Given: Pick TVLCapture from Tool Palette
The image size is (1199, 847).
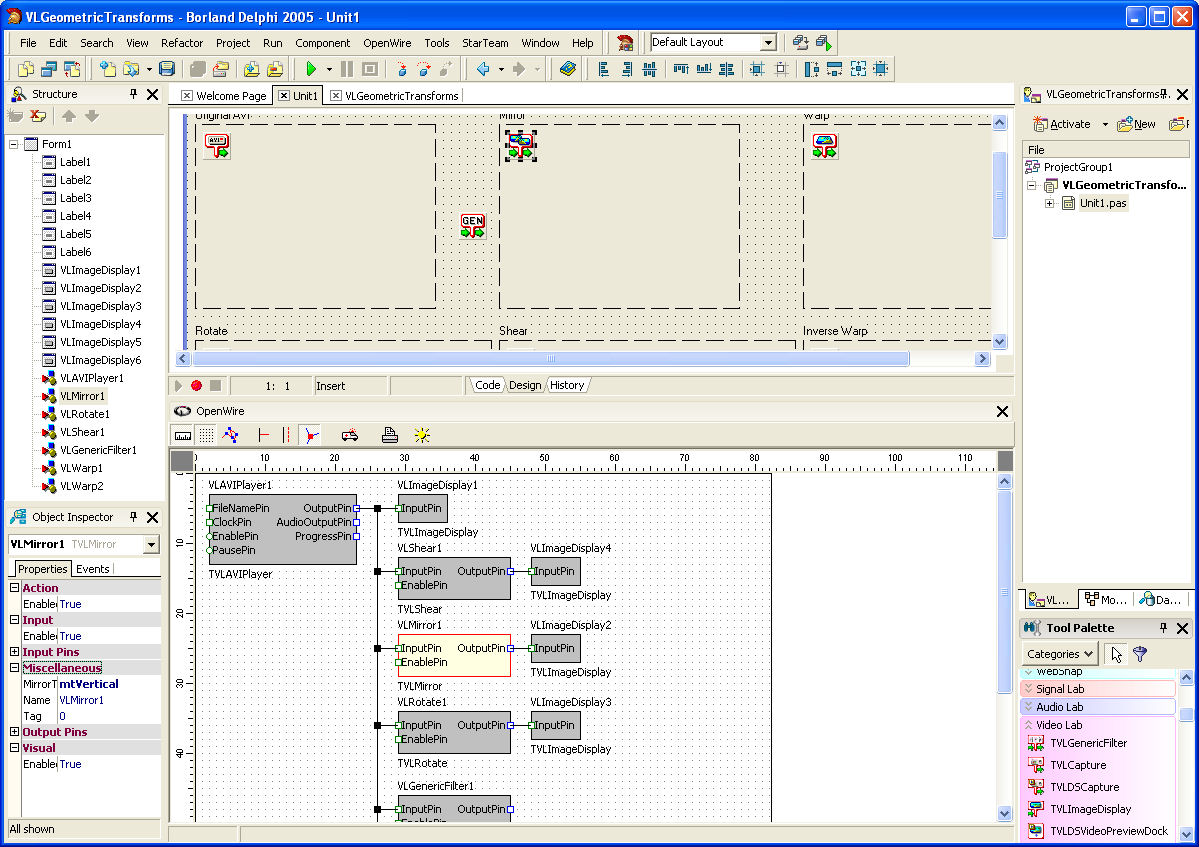Looking at the screenshot, I should coord(1078,765).
